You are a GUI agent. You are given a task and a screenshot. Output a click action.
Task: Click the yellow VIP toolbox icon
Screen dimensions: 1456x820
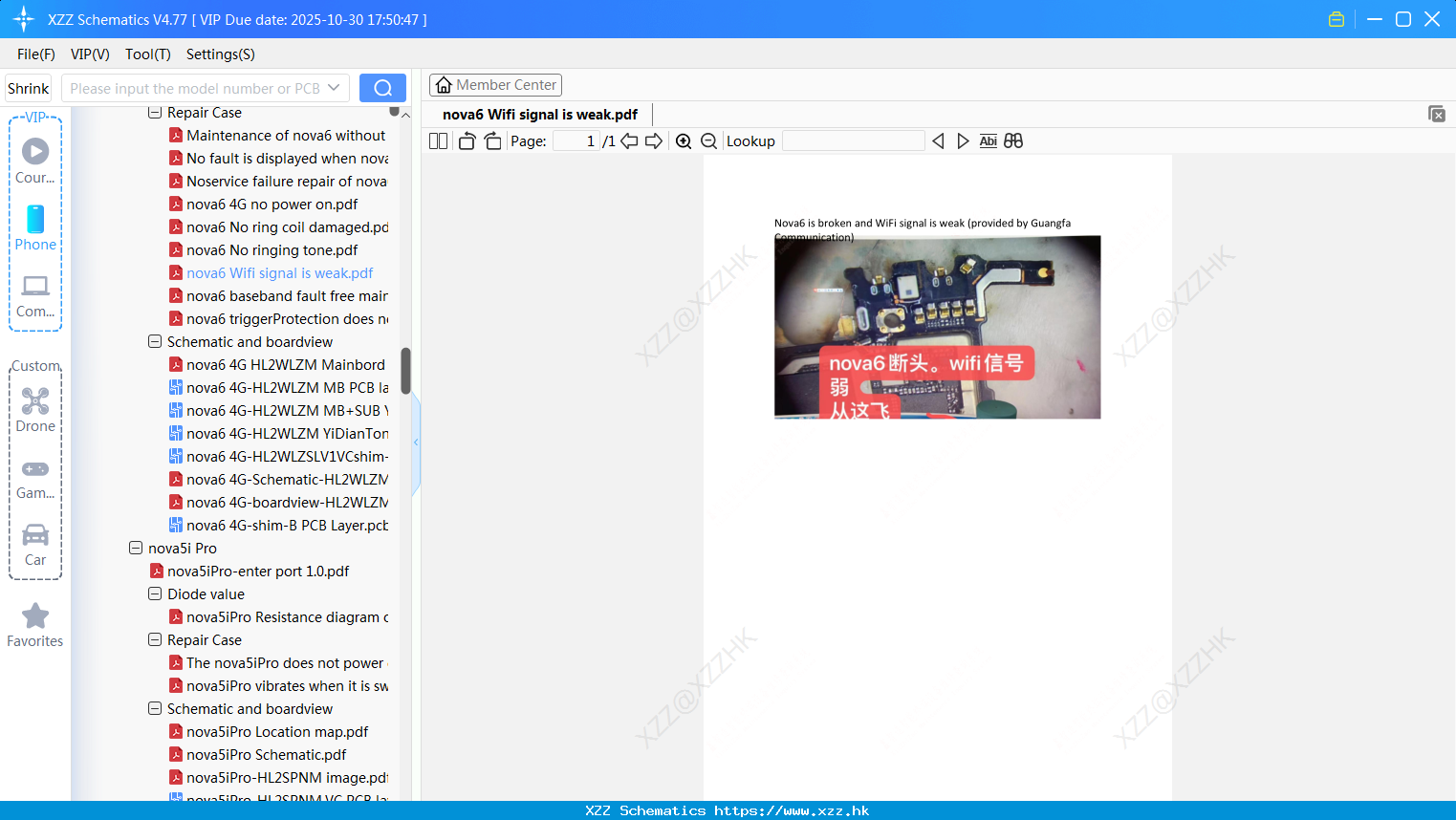point(1336,19)
